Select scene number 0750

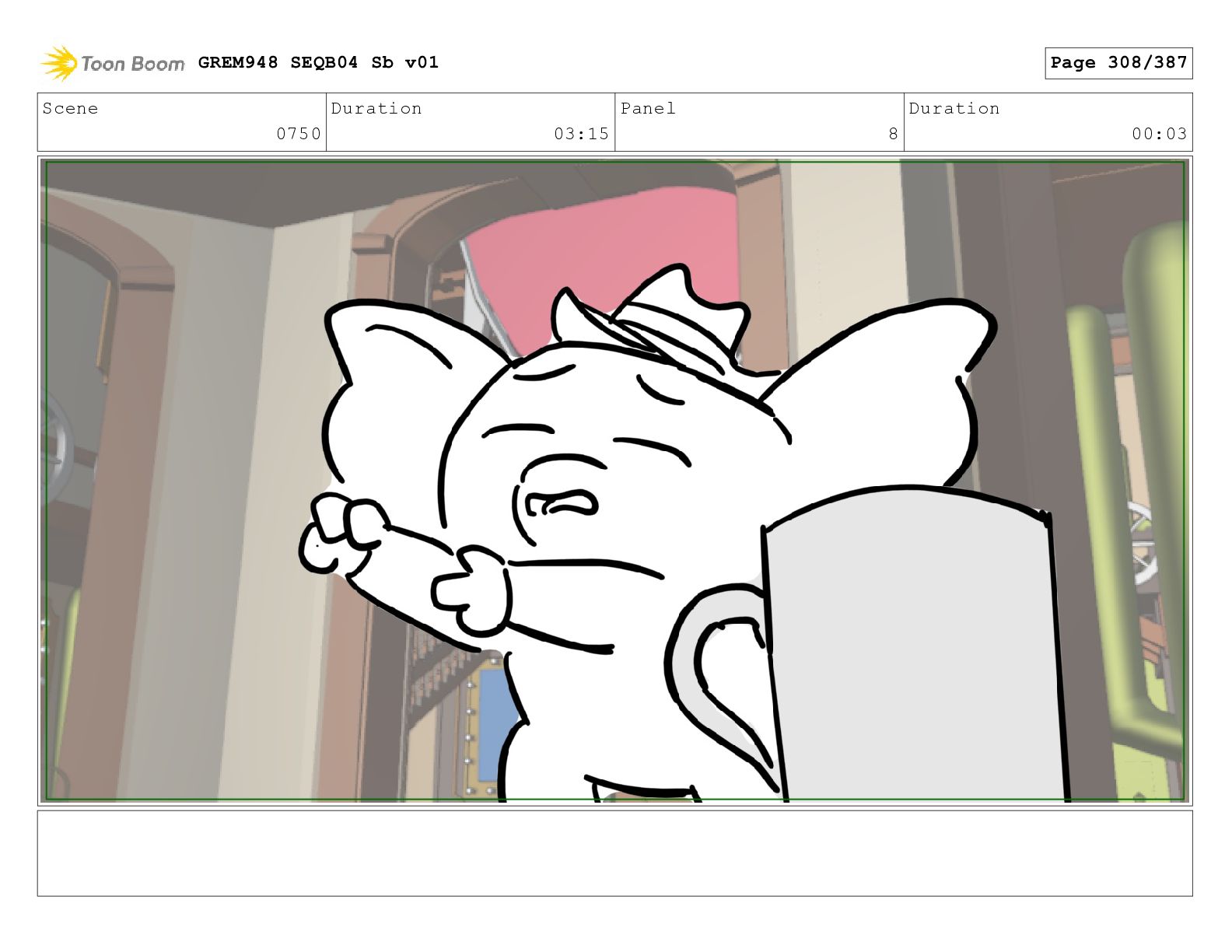coord(299,134)
